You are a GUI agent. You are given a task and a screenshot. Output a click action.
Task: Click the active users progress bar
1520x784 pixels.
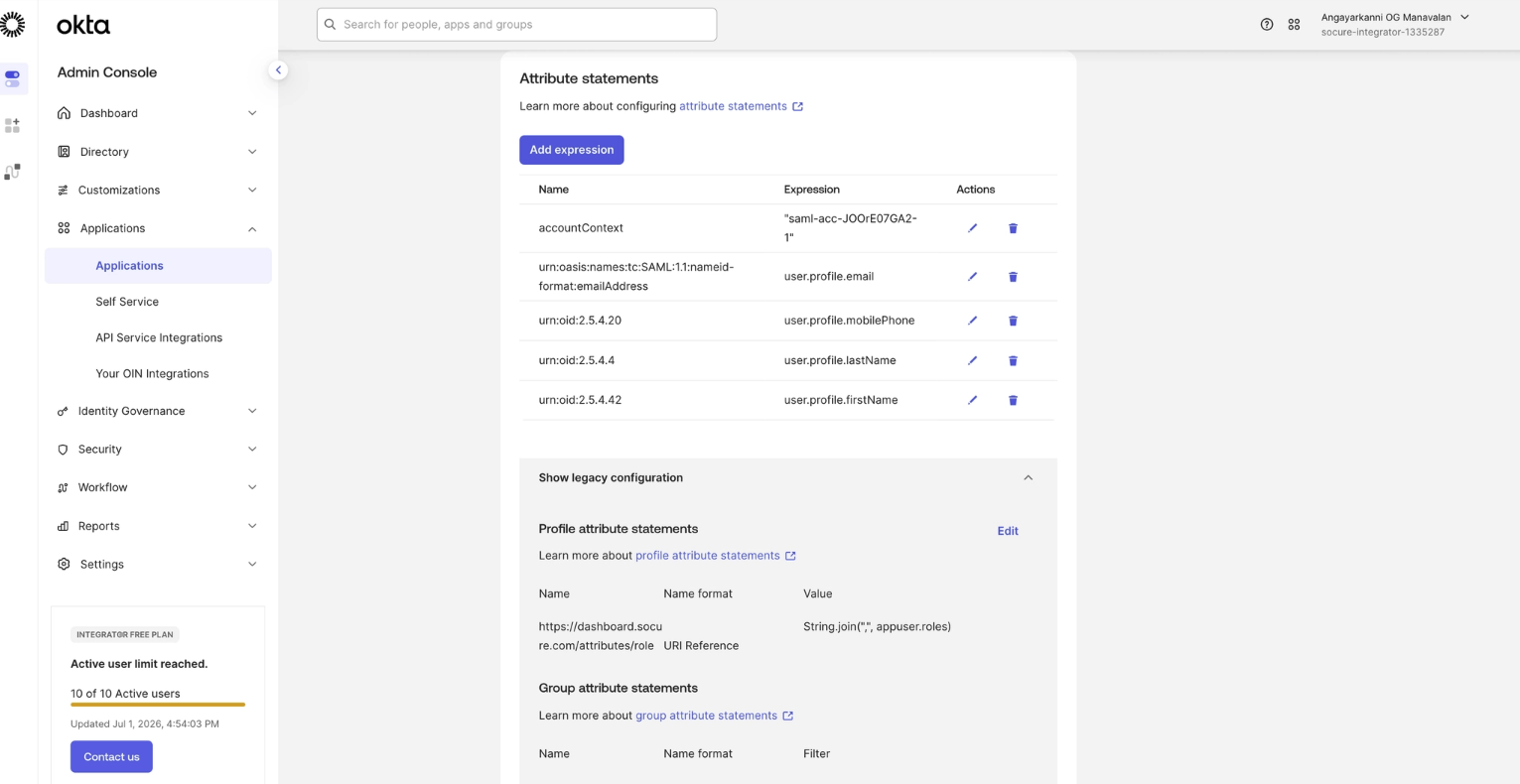click(158, 705)
